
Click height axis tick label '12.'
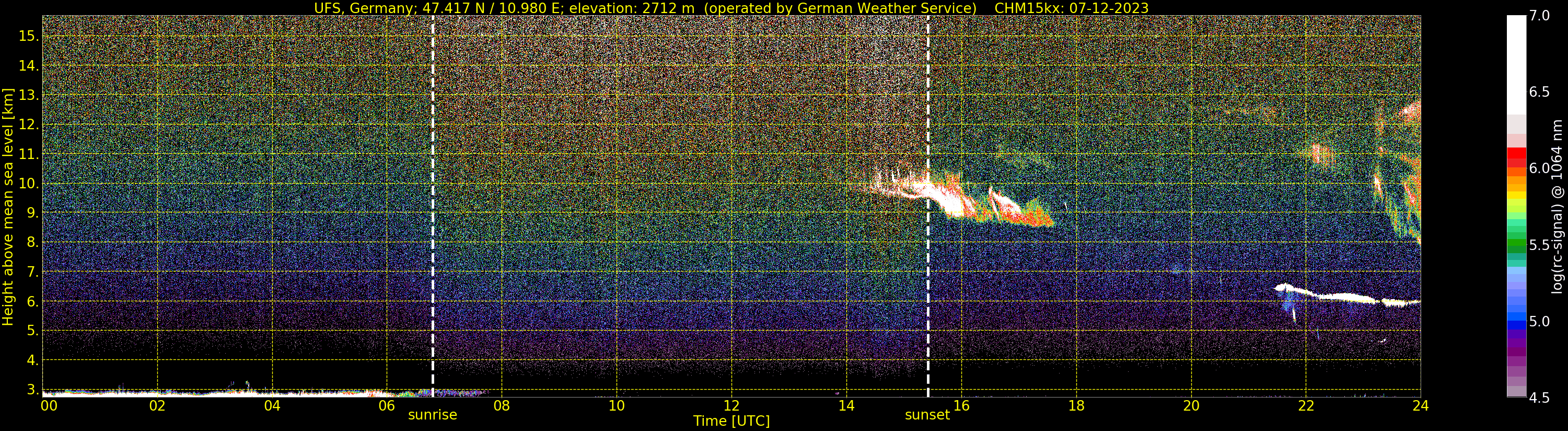pyautogui.click(x=29, y=124)
